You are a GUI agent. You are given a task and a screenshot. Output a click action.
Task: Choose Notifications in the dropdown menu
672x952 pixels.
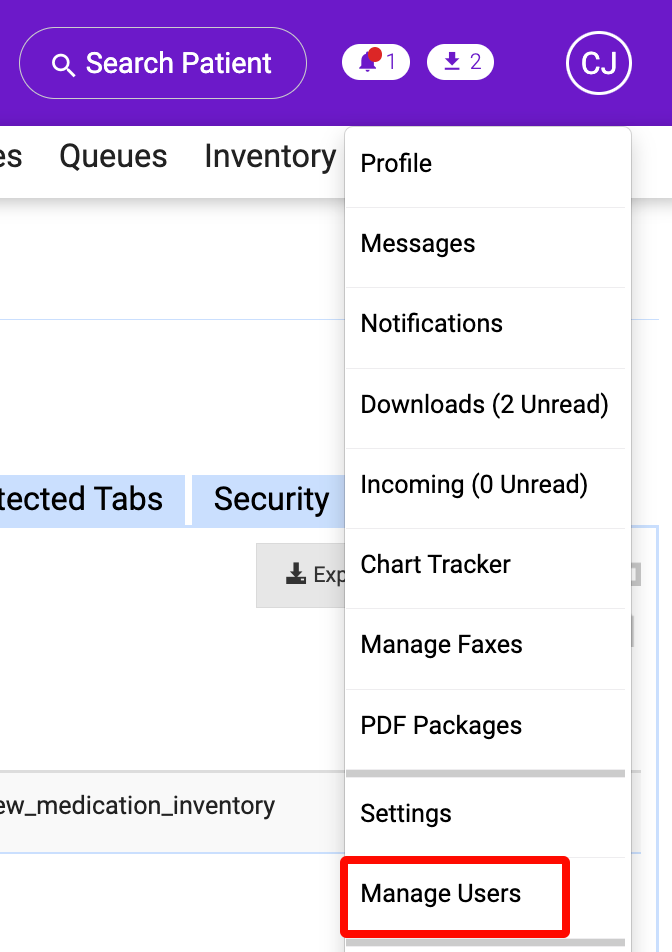(x=432, y=324)
